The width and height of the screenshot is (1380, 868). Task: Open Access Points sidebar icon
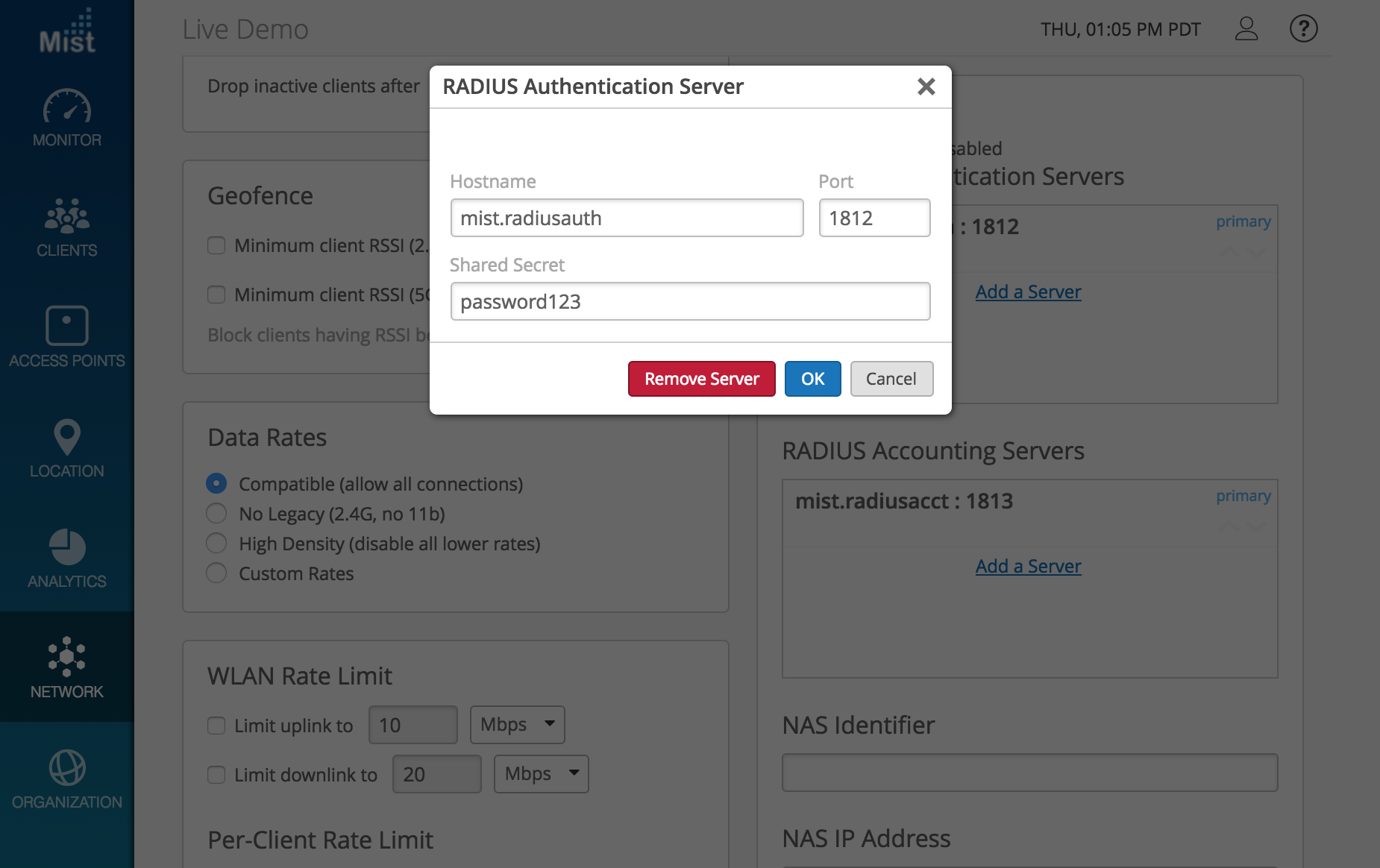[67, 326]
